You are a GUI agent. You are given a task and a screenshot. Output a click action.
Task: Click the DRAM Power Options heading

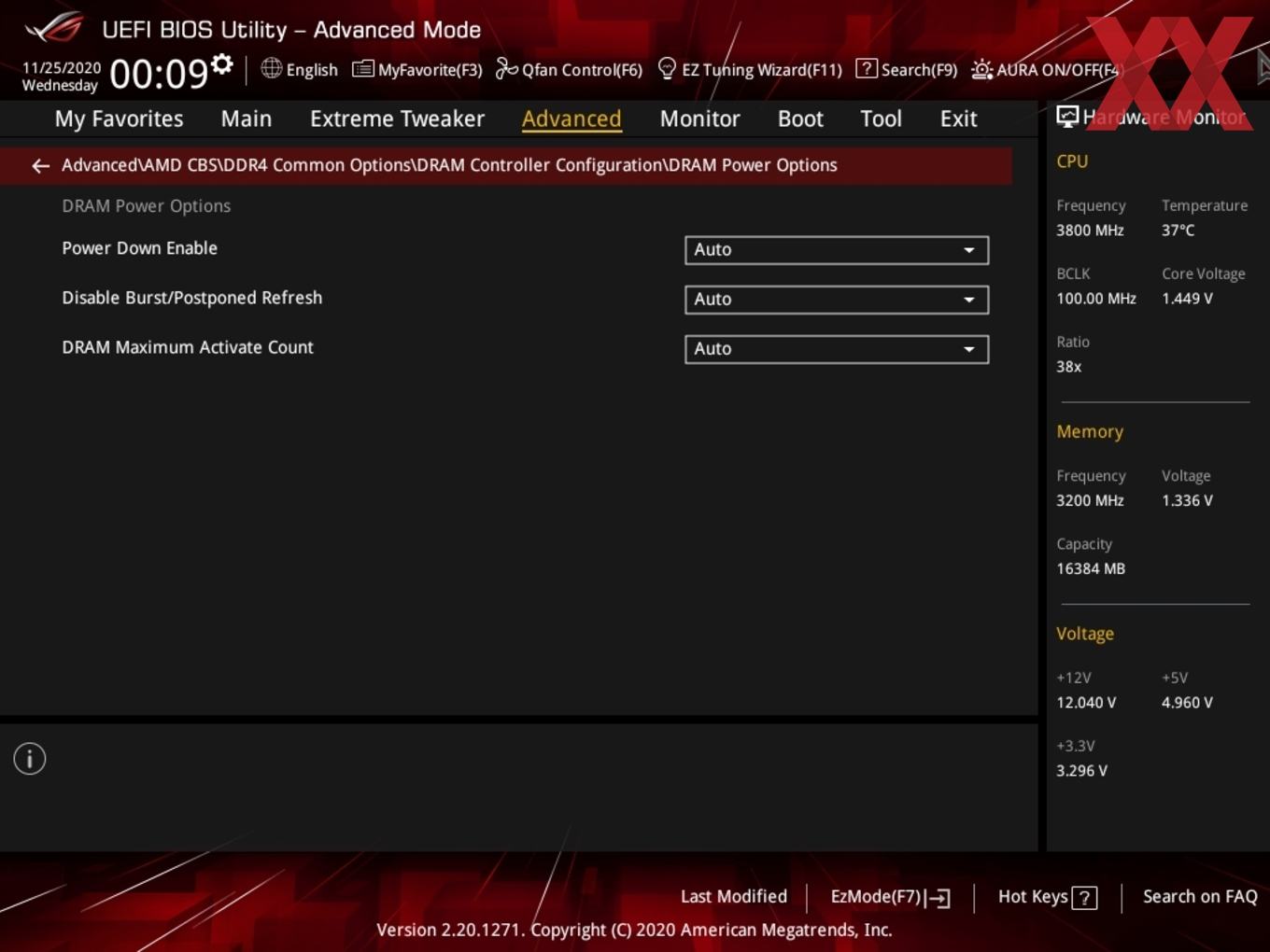(x=146, y=206)
